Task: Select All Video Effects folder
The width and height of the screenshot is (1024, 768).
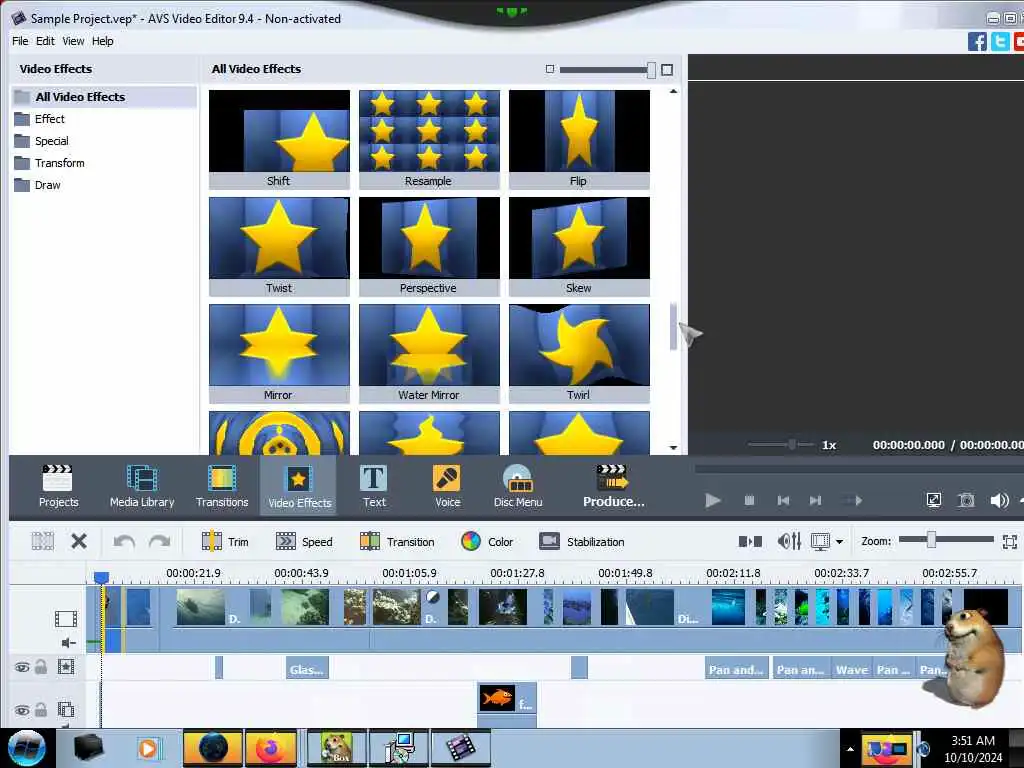Action: click(104, 97)
